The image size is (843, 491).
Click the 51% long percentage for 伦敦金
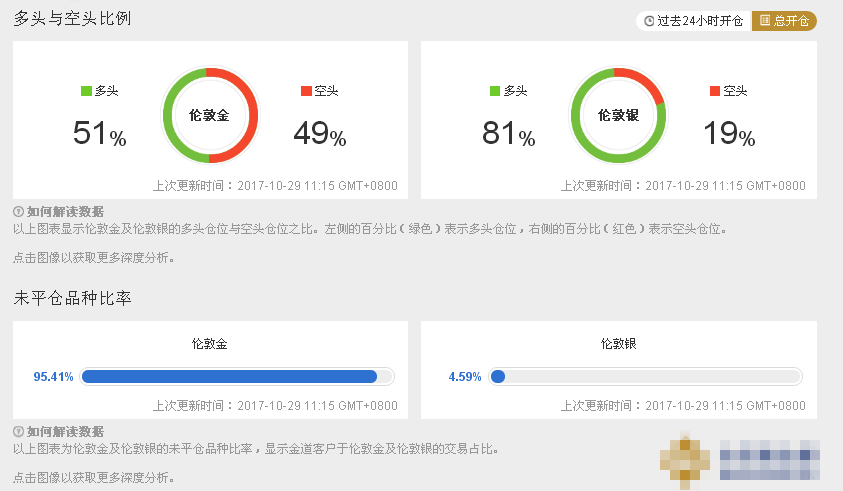pos(99,133)
